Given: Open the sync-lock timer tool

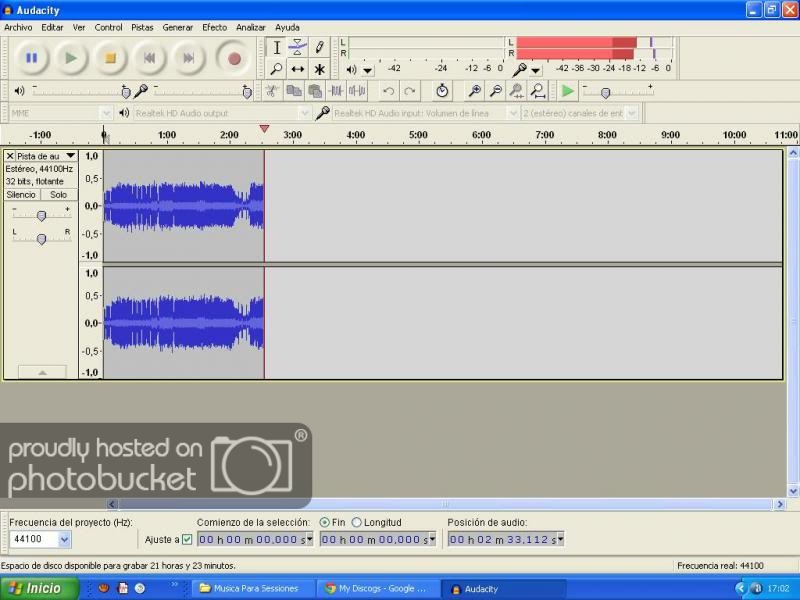Looking at the screenshot, I should coord(442,91).
